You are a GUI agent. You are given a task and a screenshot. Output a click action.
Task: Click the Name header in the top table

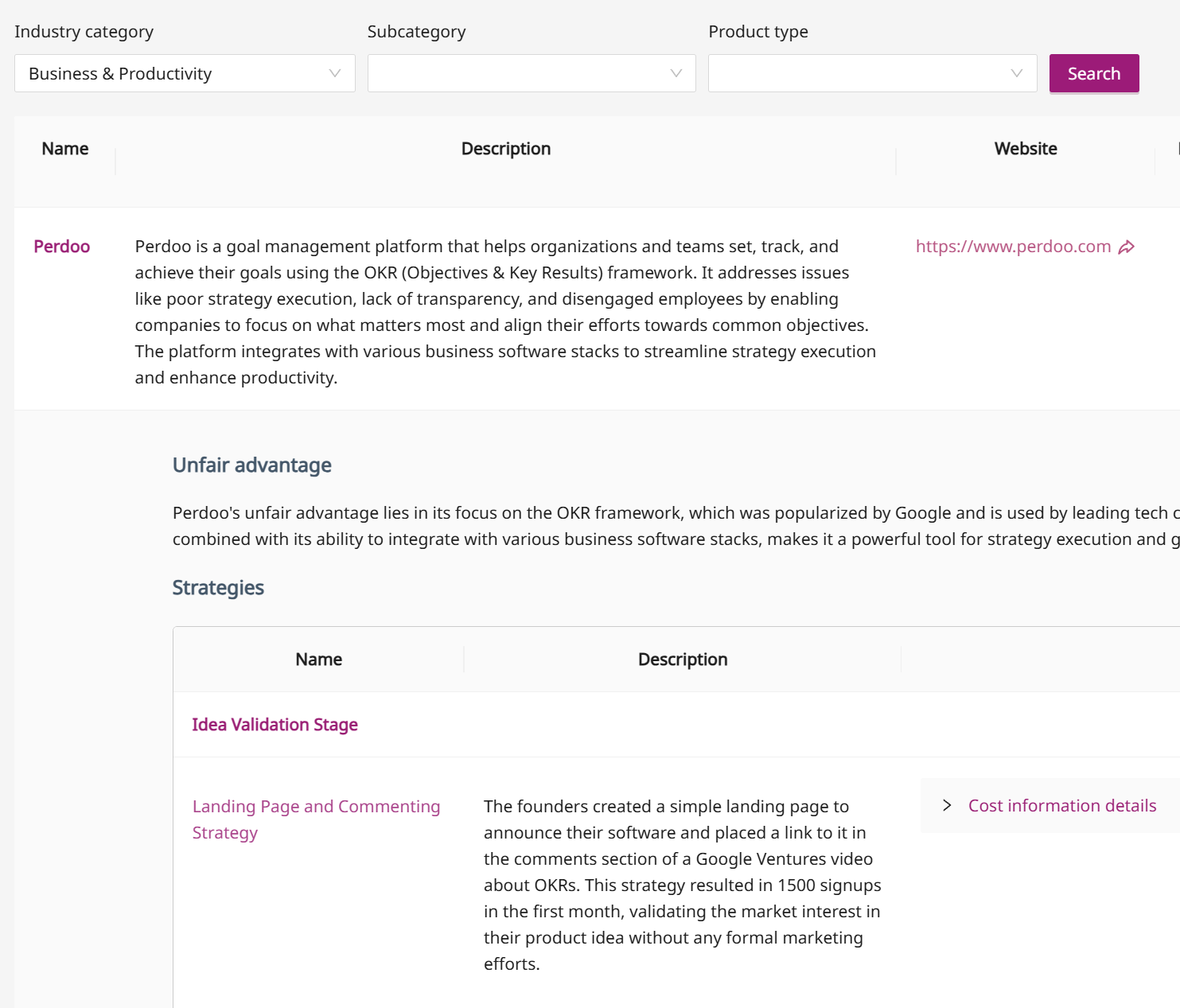click(65, 149)
